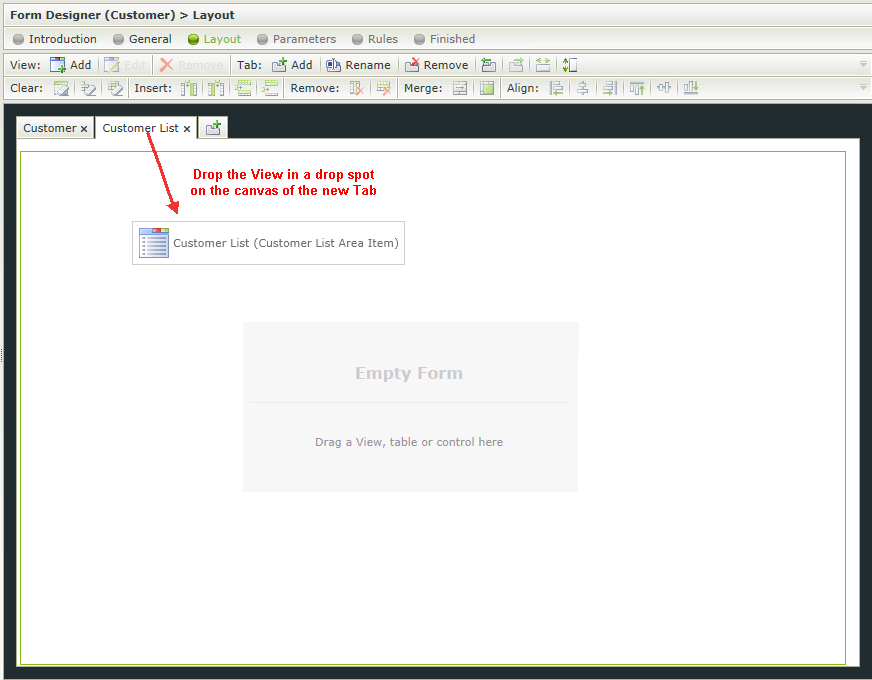This screenshot has height=680, width=872.
Task: Align content to the right
Action: pyautogui.click(x=610, y=88)
